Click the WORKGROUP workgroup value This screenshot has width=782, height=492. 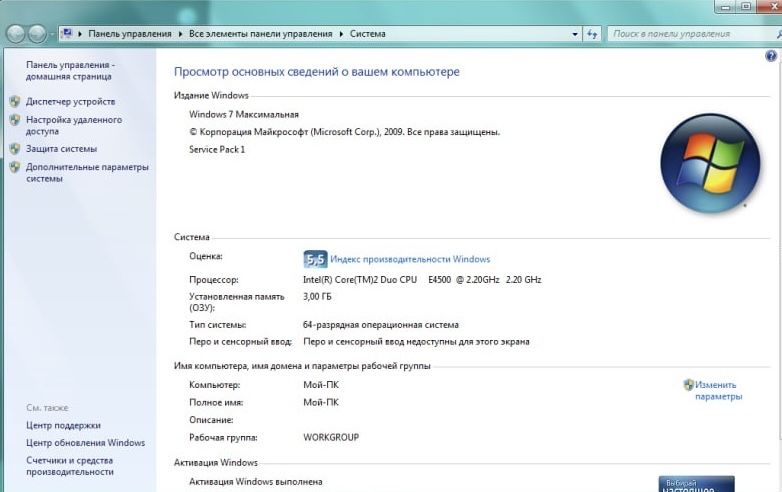click(331, 437)
